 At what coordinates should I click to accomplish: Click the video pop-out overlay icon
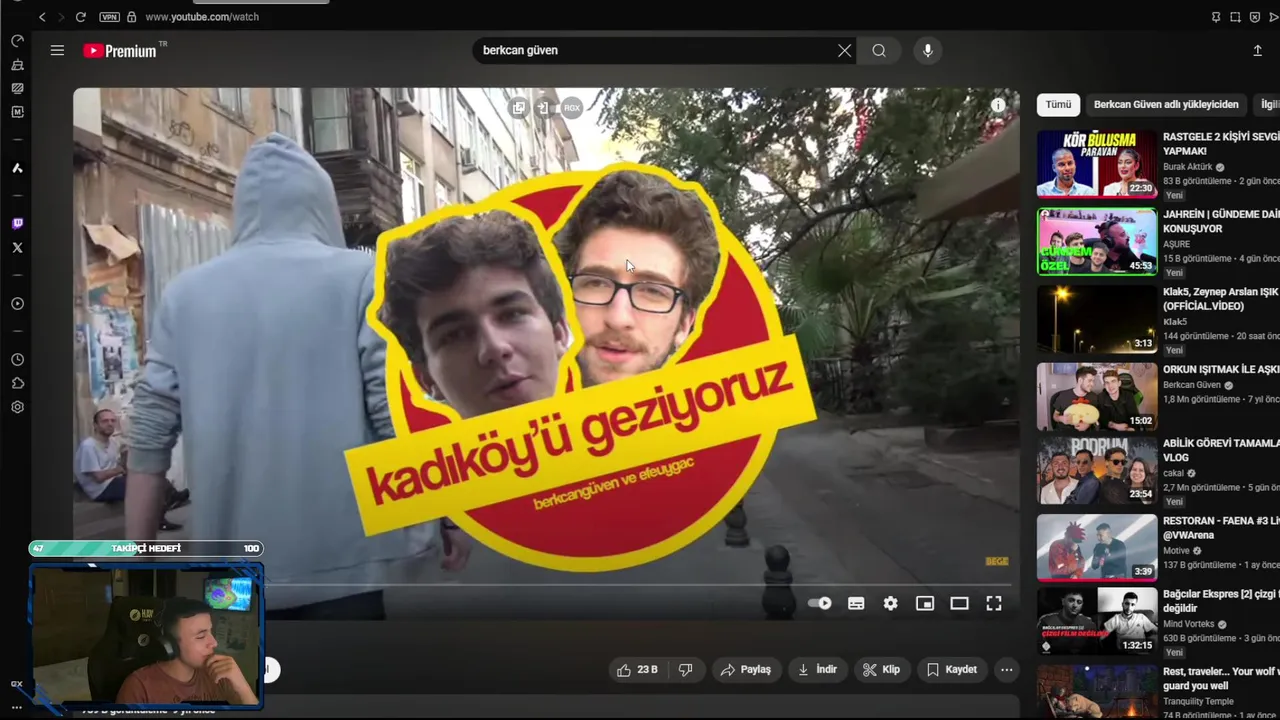pos(518,107)
